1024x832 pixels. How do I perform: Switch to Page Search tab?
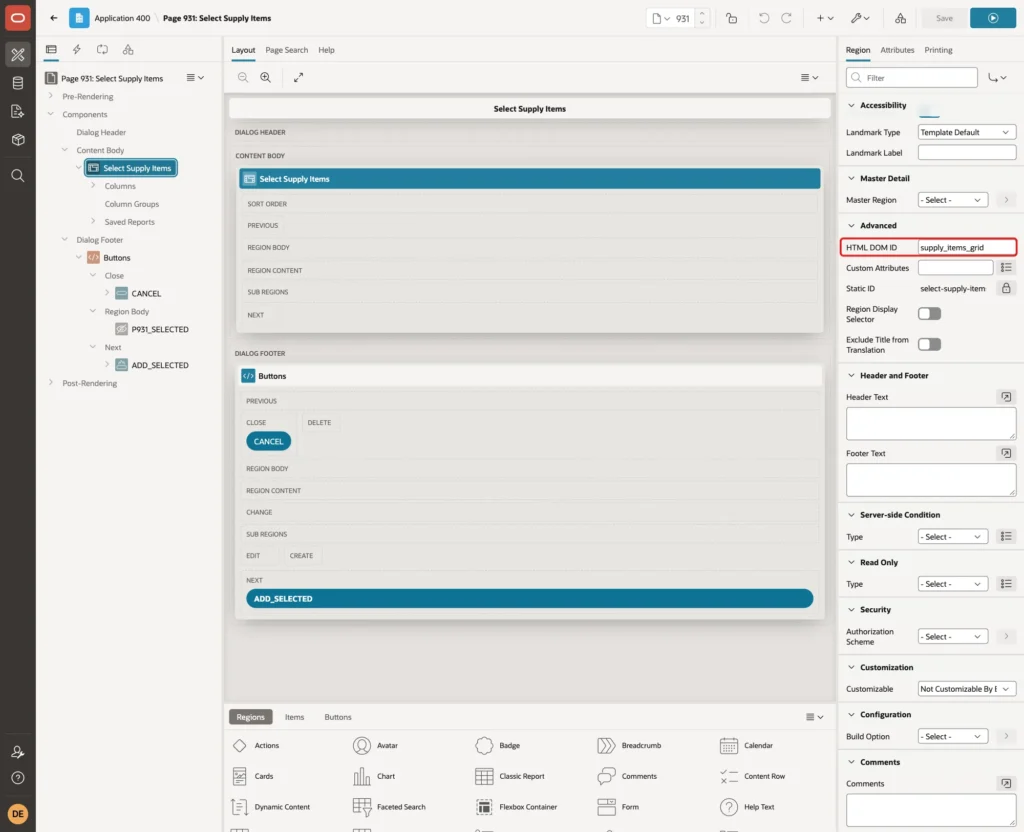click(286, 50)
